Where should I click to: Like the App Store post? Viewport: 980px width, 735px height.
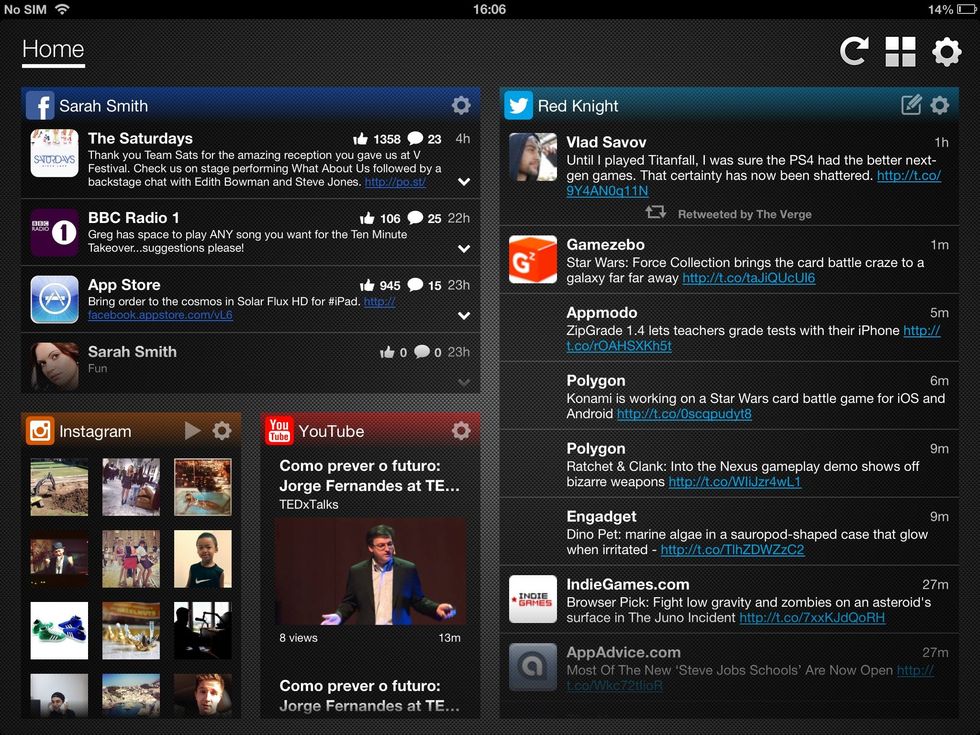point(367,285)
